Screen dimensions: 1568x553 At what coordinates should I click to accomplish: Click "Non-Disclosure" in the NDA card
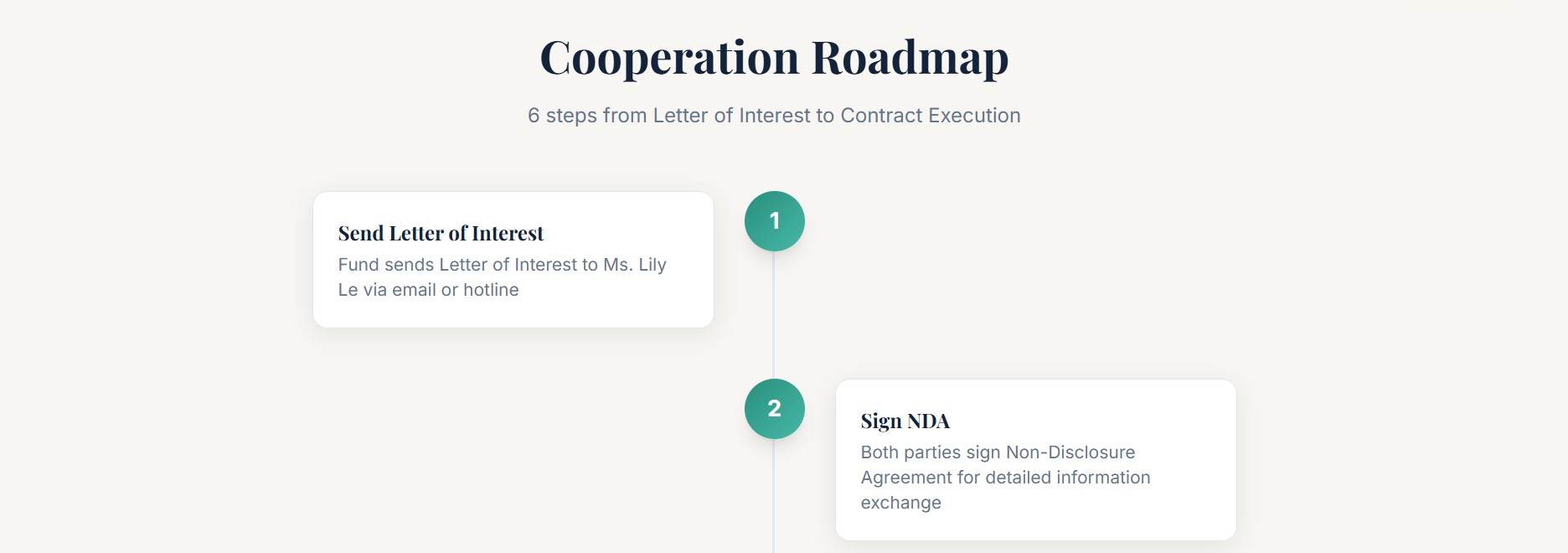[x=1070, y=452]
